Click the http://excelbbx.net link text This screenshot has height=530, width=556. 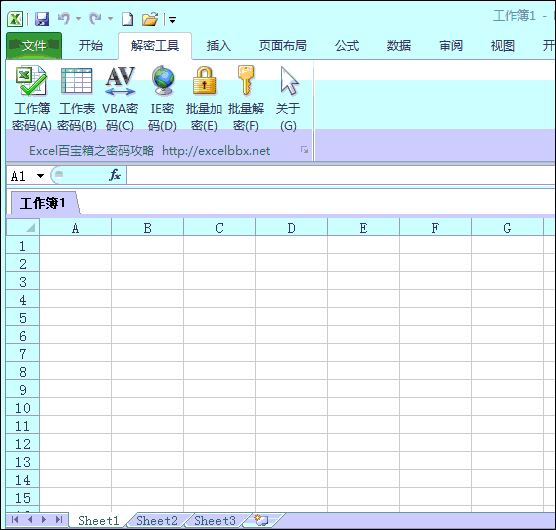coord(216,151)
